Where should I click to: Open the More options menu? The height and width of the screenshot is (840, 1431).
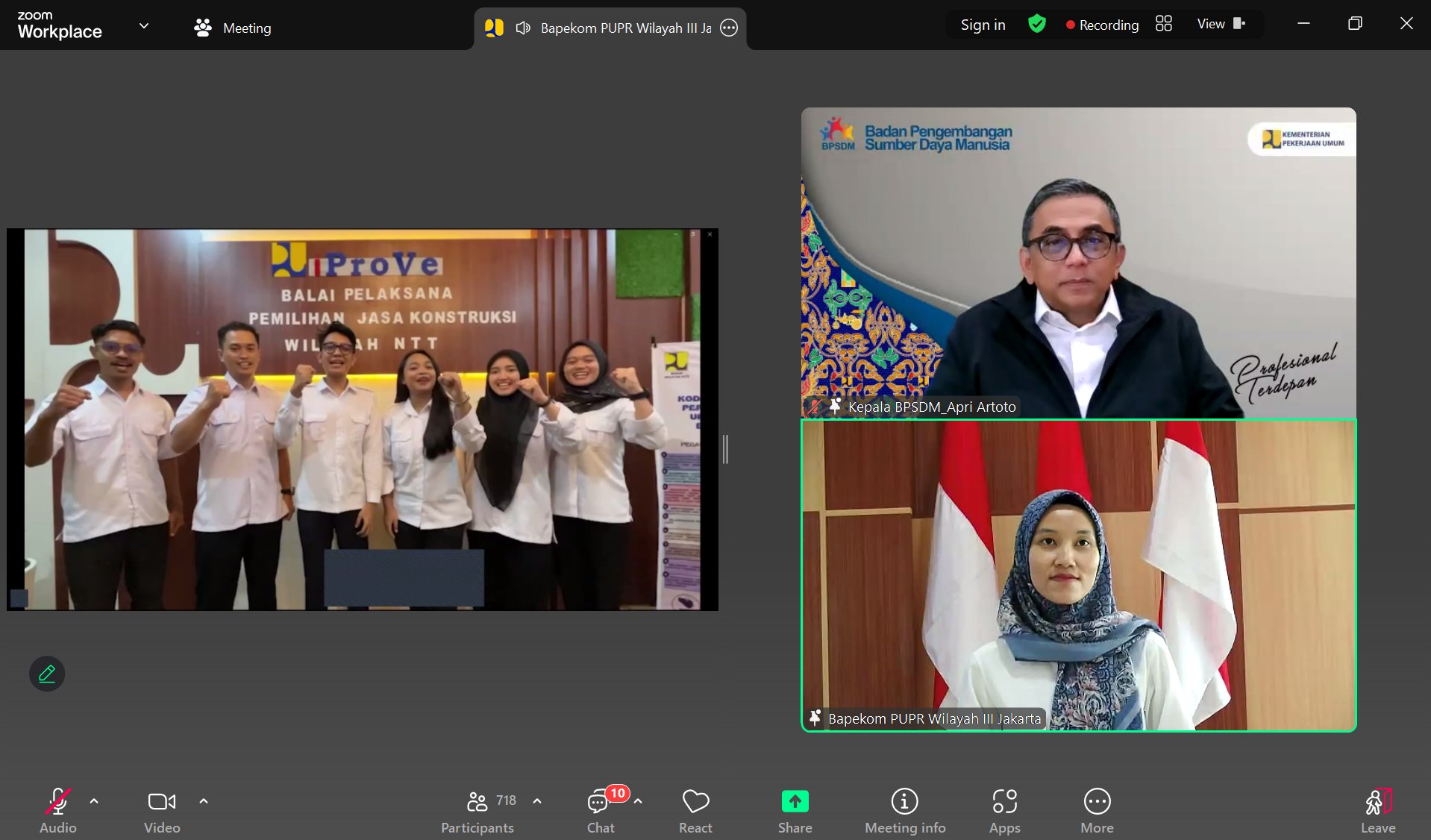point(1097,811)
